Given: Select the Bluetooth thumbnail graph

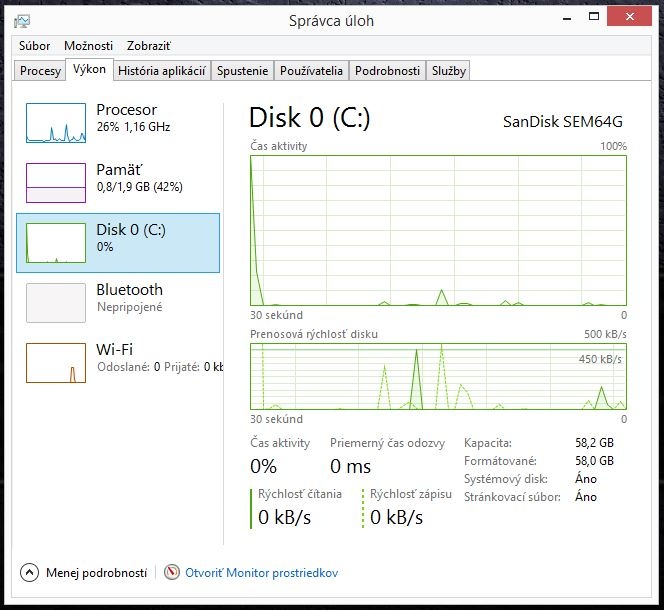Looking at the screenshot, I should [56, 303].
